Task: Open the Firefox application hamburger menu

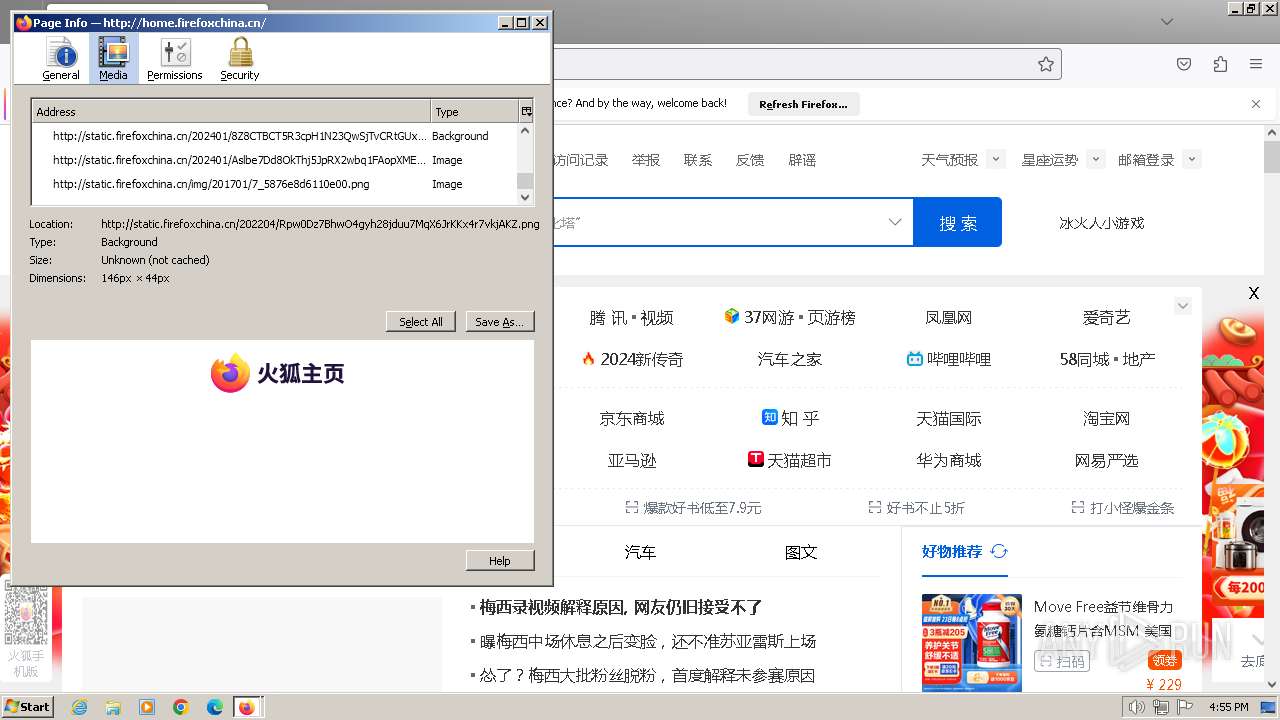Action: 1256,64
